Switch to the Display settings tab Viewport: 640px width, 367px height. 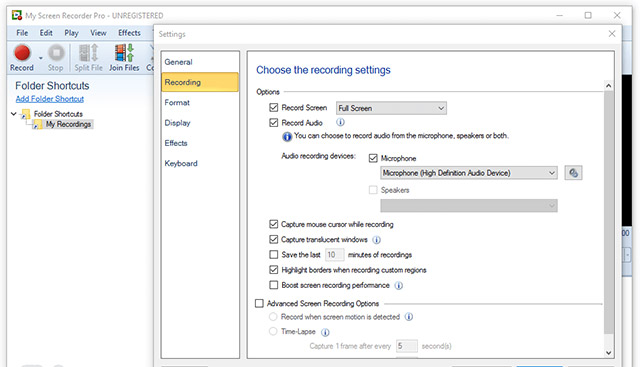coord(200,123)
